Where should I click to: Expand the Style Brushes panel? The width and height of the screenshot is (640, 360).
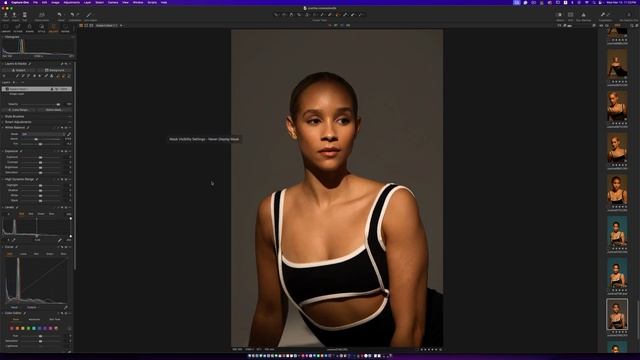pos(2,116)
